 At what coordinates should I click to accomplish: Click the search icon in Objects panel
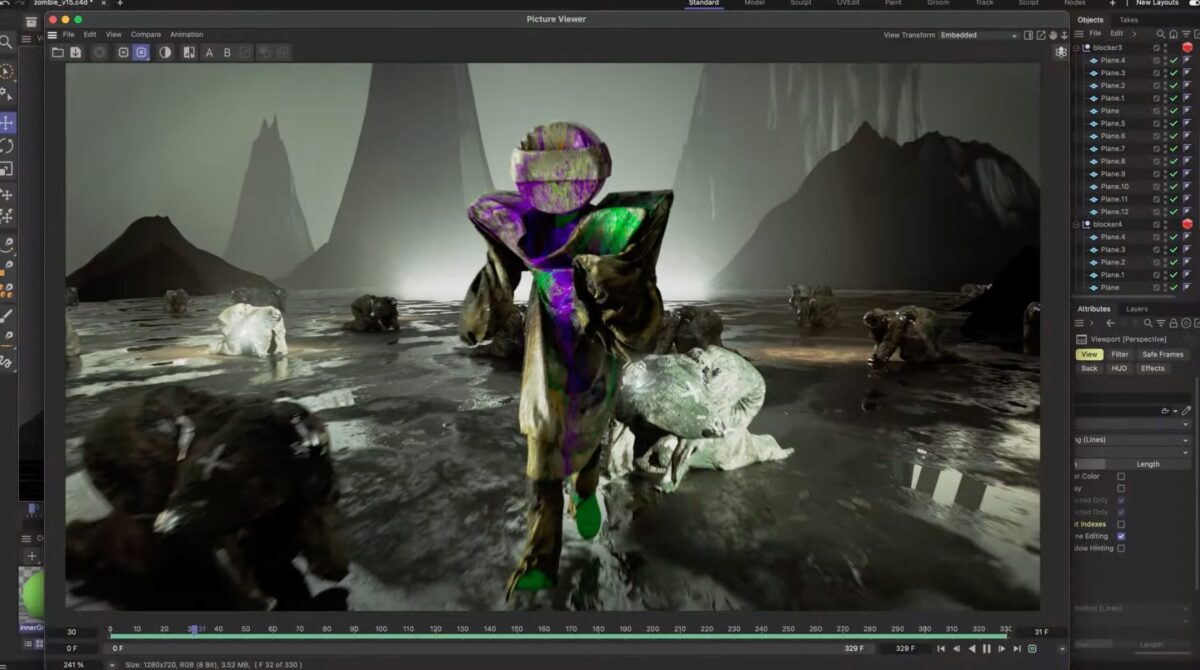(x=1161, y=33)
